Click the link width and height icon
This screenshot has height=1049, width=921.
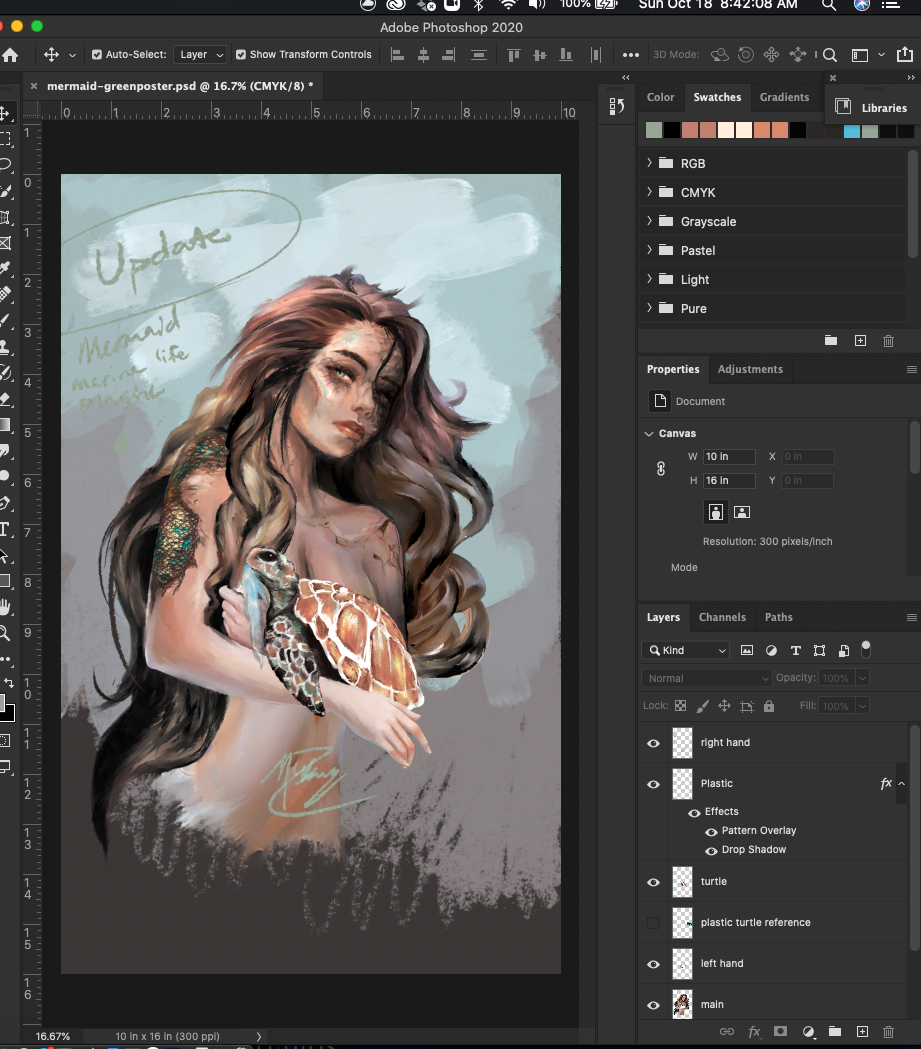point(661,469)
